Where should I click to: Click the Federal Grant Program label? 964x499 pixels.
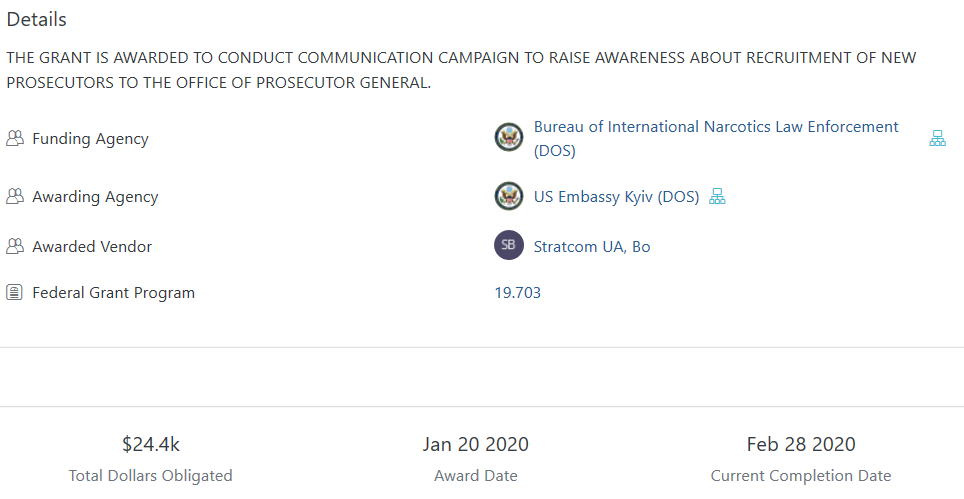pyautogui.click(x=113, y=293)
